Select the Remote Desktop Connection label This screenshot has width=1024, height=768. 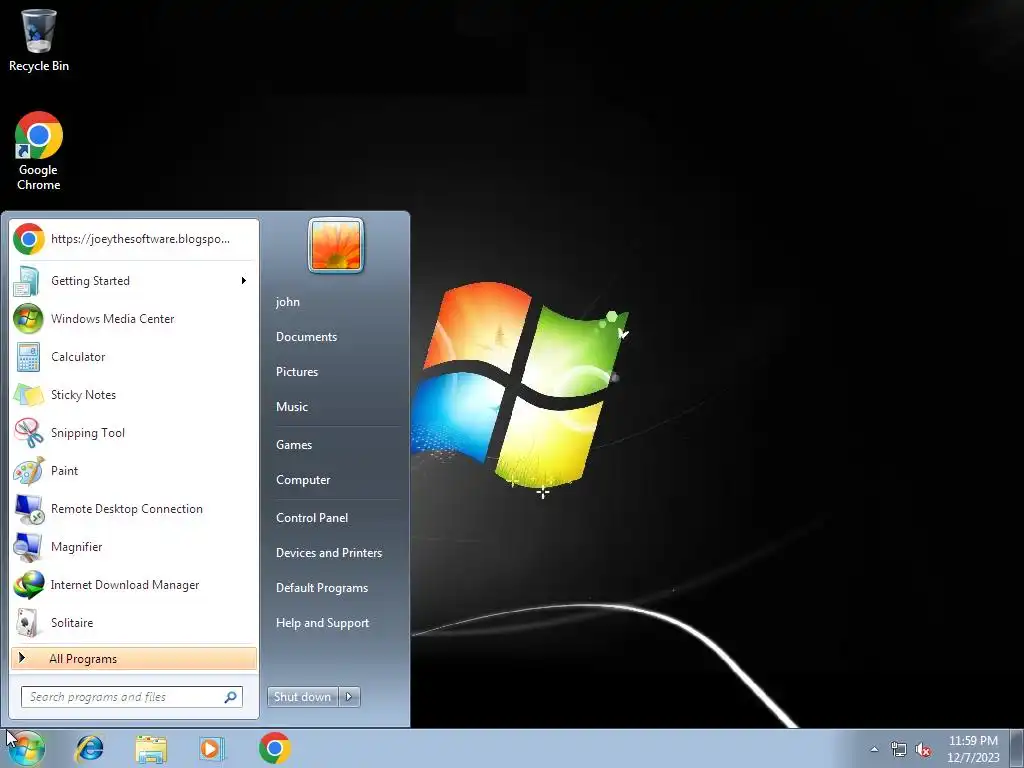[x=127, y=509]
